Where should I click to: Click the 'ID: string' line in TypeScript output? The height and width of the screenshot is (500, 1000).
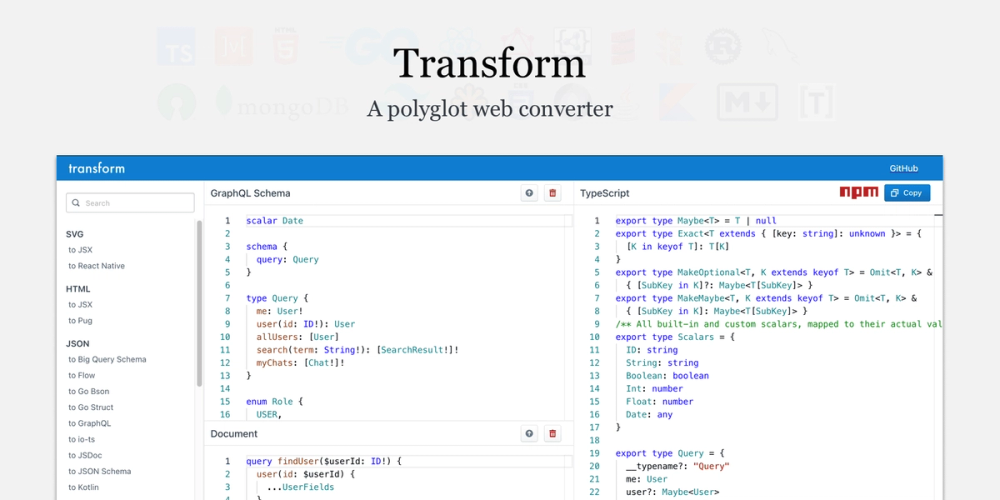652,350
